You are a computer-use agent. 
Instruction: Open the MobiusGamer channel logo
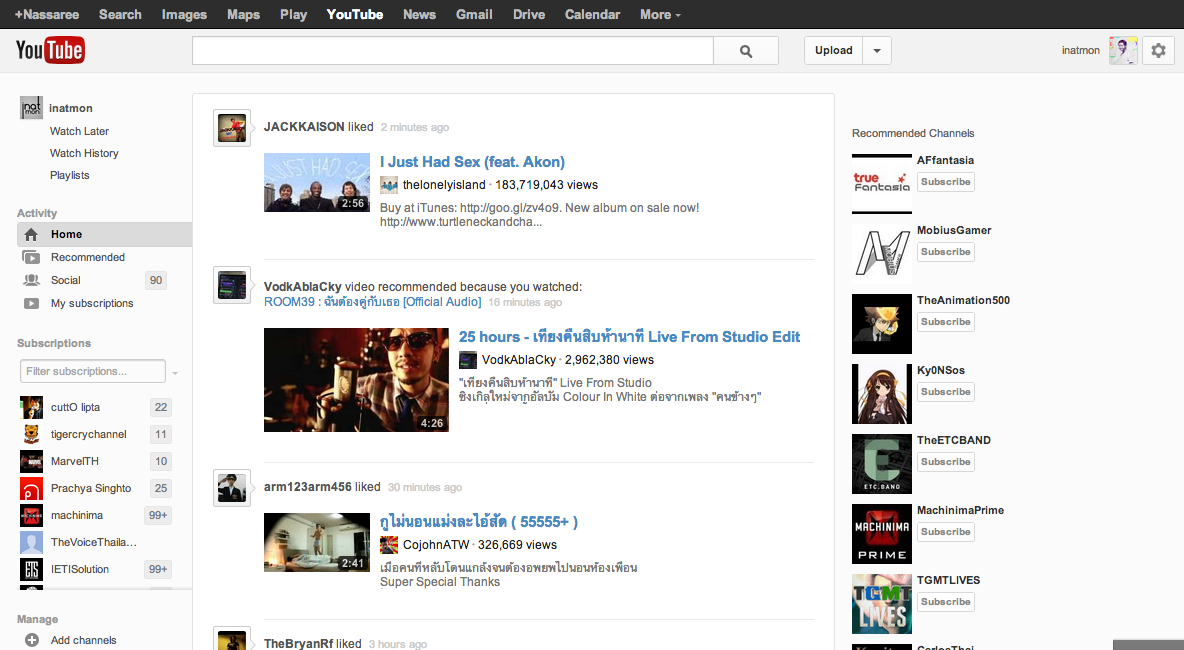tap(882, 254)
